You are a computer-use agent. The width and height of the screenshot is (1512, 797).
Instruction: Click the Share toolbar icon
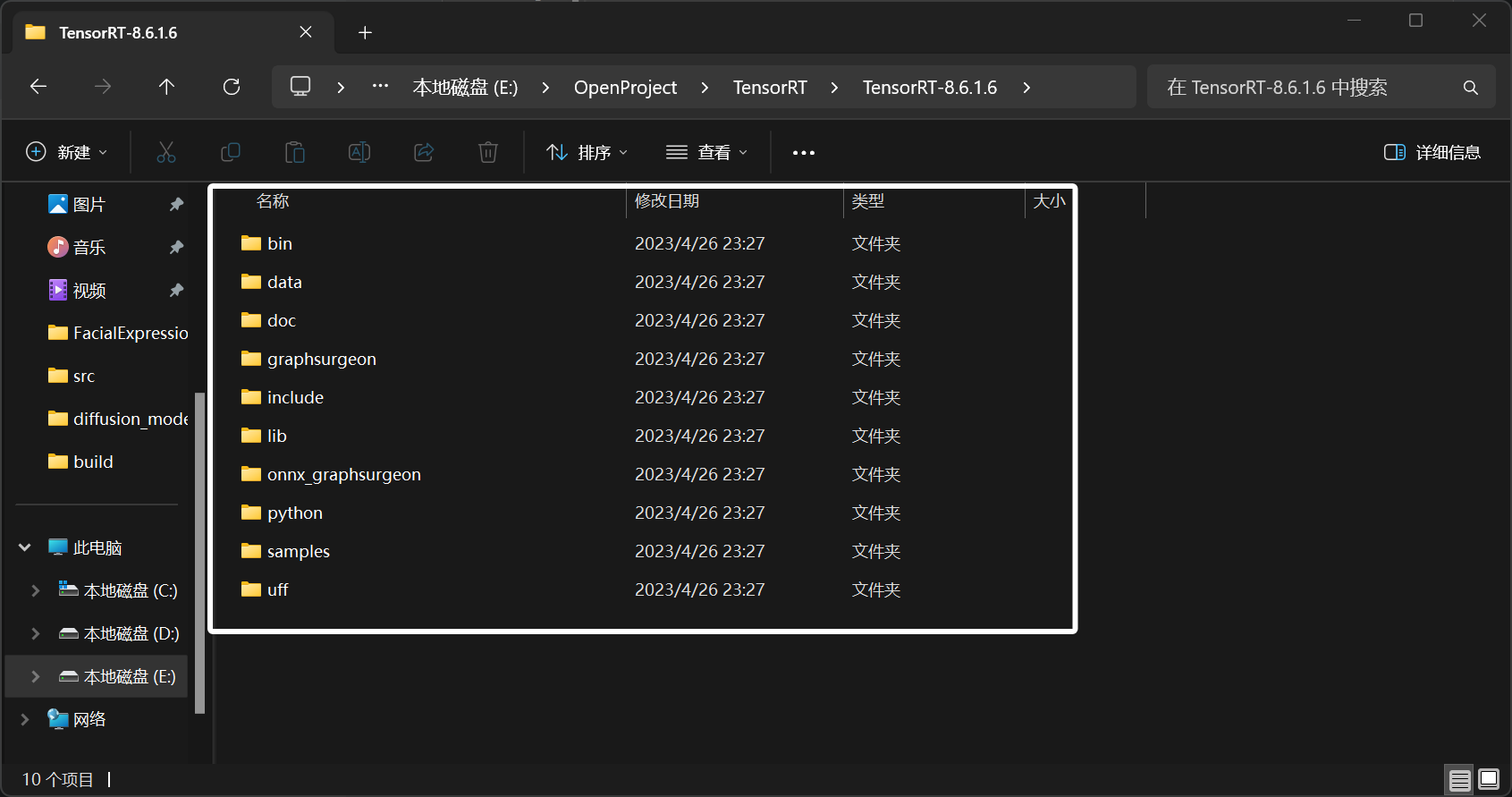[x=424, y=152]
